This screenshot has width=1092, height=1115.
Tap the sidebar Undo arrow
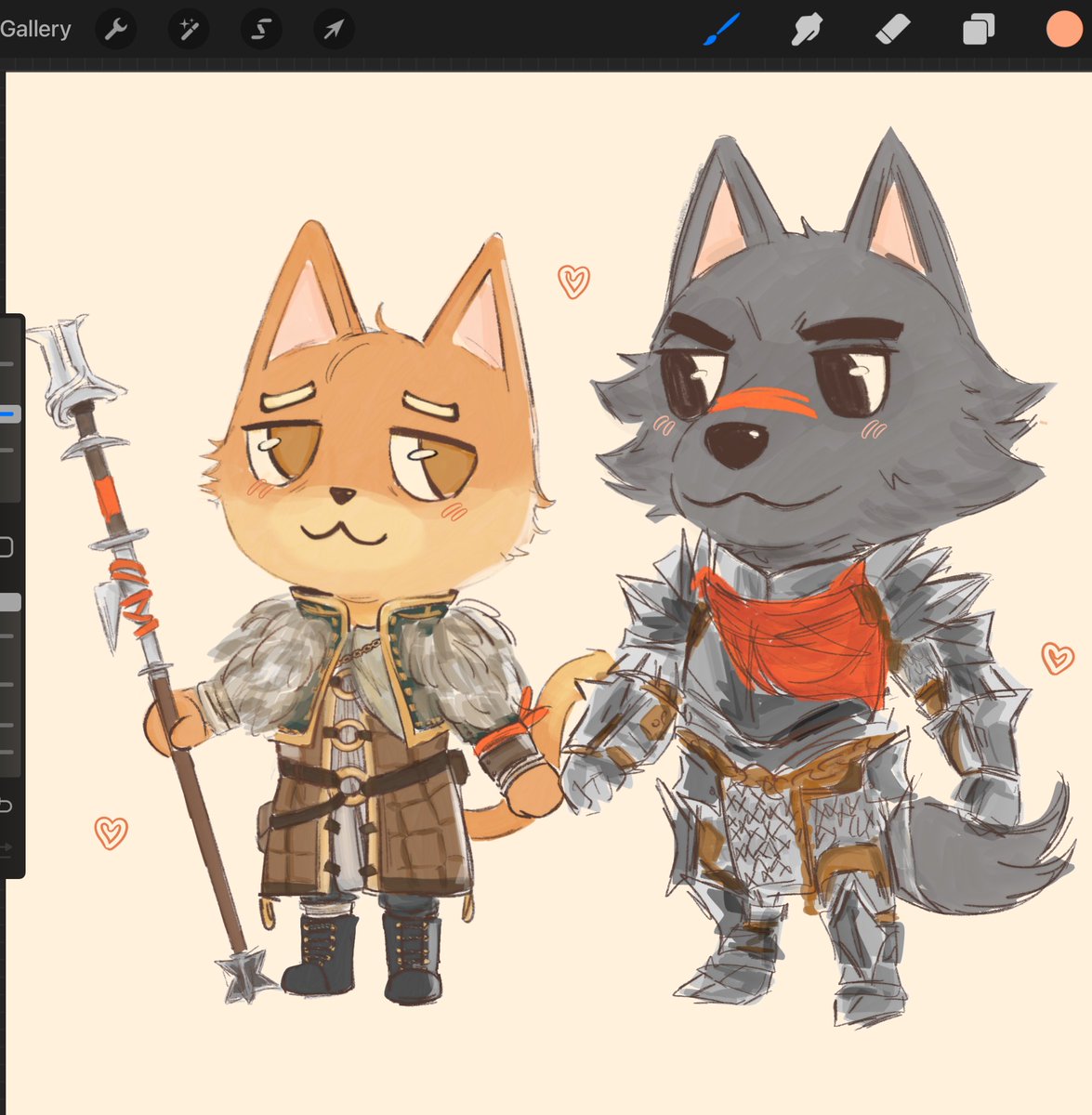[x=6, y=805]
